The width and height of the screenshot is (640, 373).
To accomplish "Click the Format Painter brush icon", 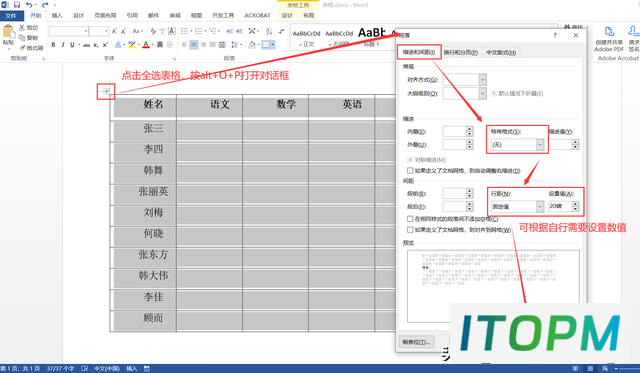I will 22,48.
